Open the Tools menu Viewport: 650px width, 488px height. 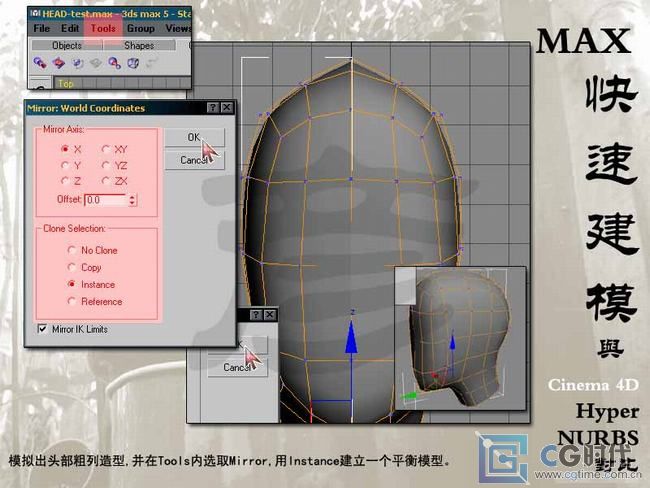pyautogui.click(x=103, y=28)
